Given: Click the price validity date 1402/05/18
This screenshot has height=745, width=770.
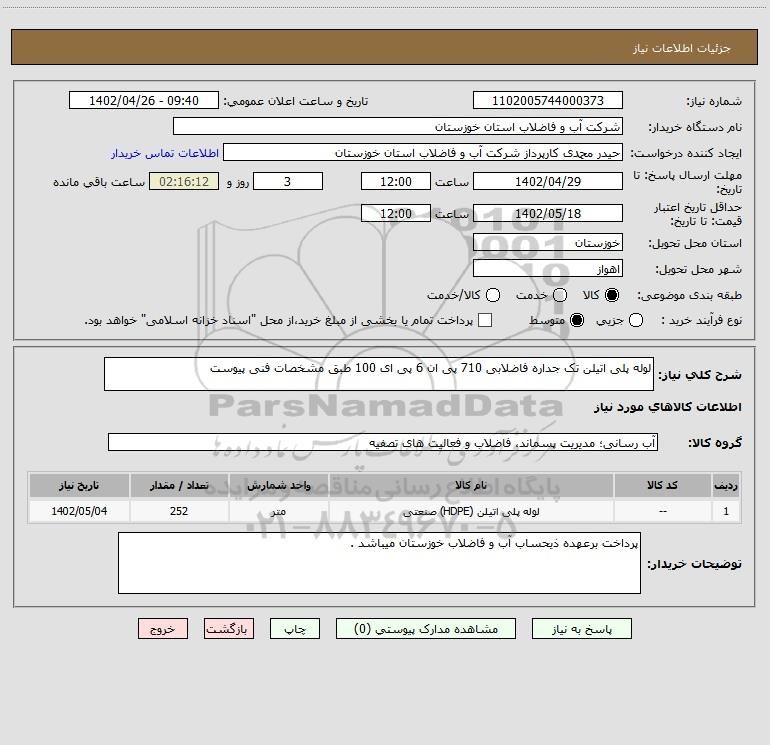Looking at the screenshot, I should [548, 213].
